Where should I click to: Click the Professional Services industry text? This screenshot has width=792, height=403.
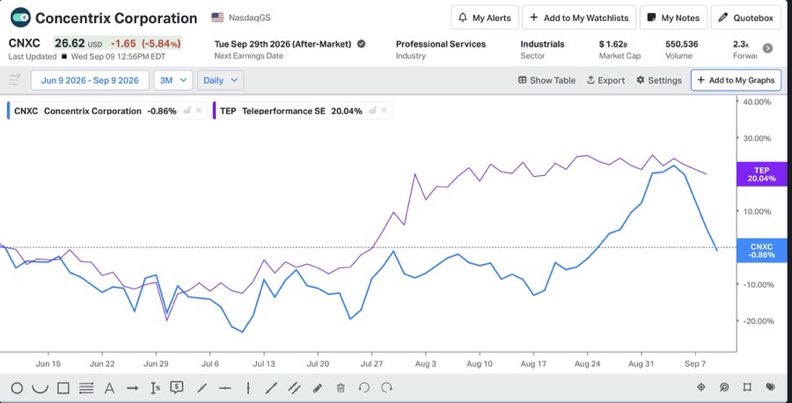(441, 44)
